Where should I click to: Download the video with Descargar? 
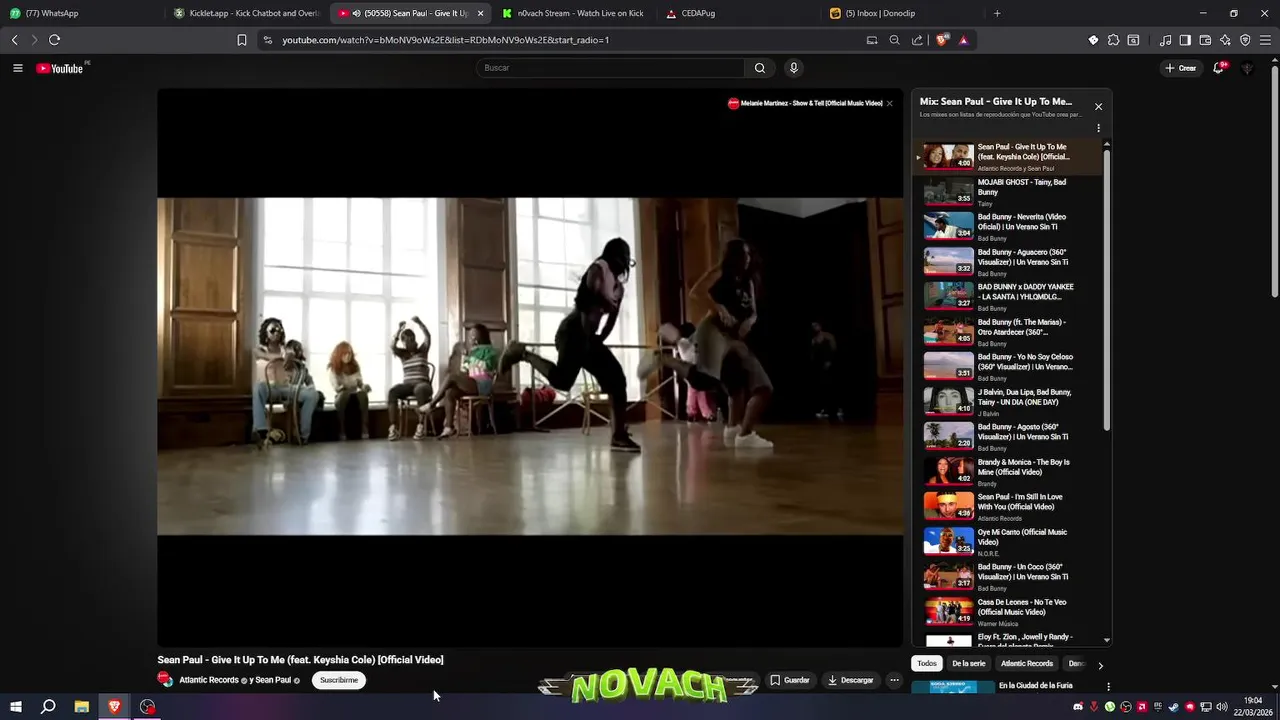click(x=851, y=680)
